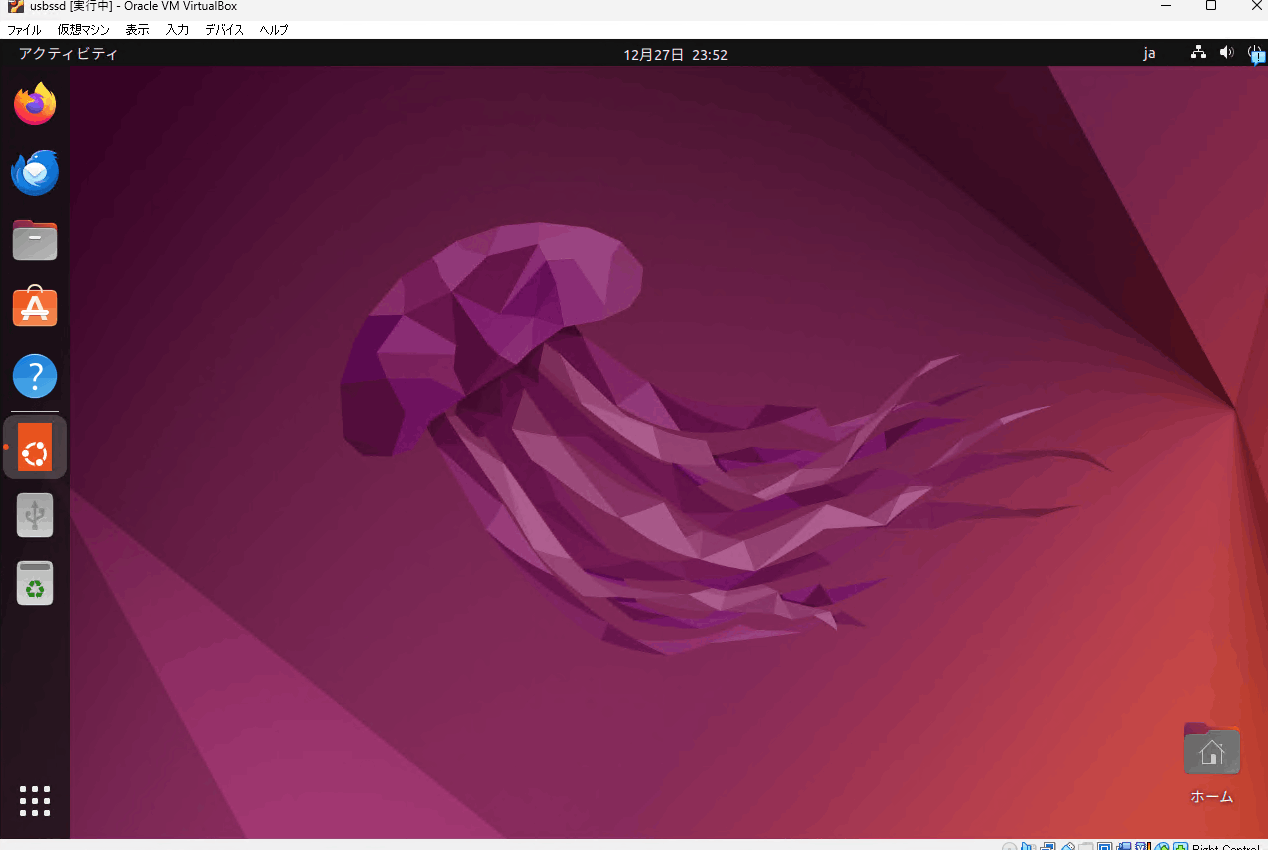Click the power icon in top bar
The height and width of the screenshot is (850, 1268).
(x=1256, y=54)
